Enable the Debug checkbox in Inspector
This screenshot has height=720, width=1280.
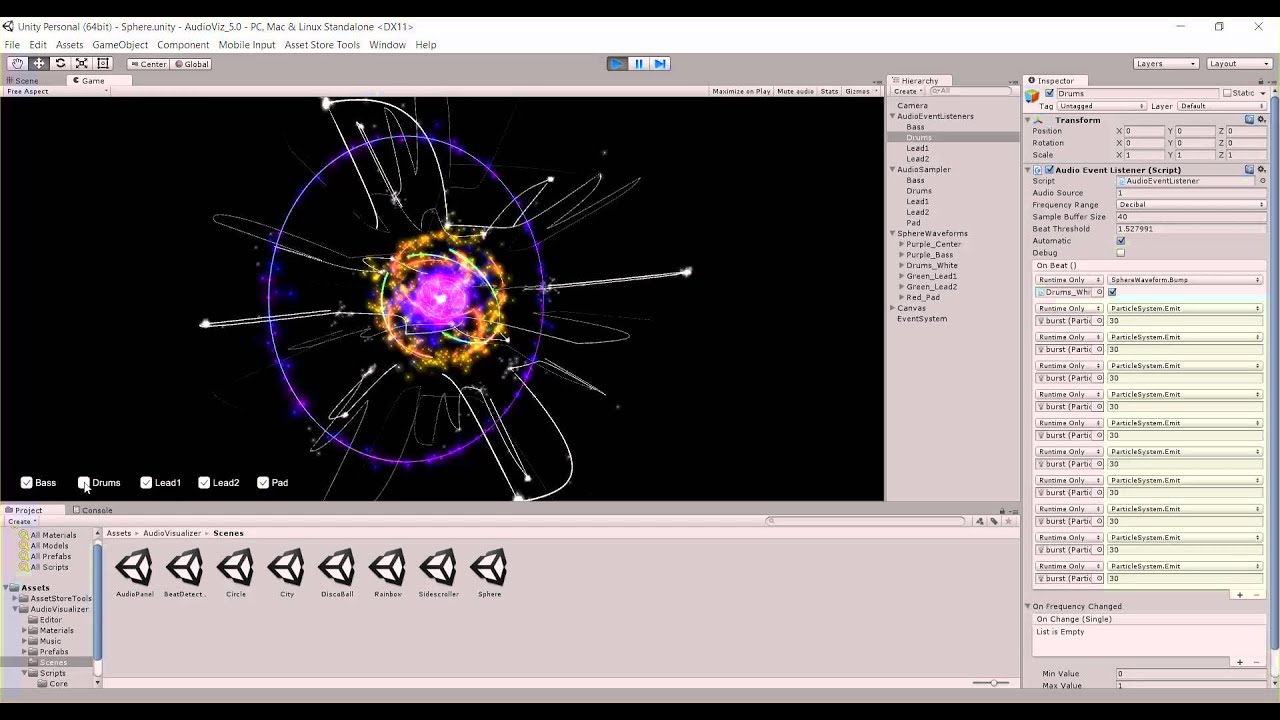tap(1121, 253)
